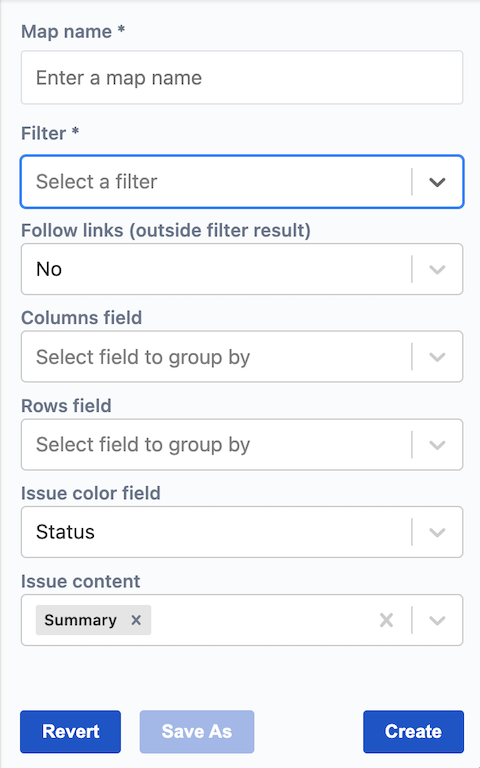This screenshot has height=768, width=480.
Task: Click the Map name label text
Action: click(67, 32)
